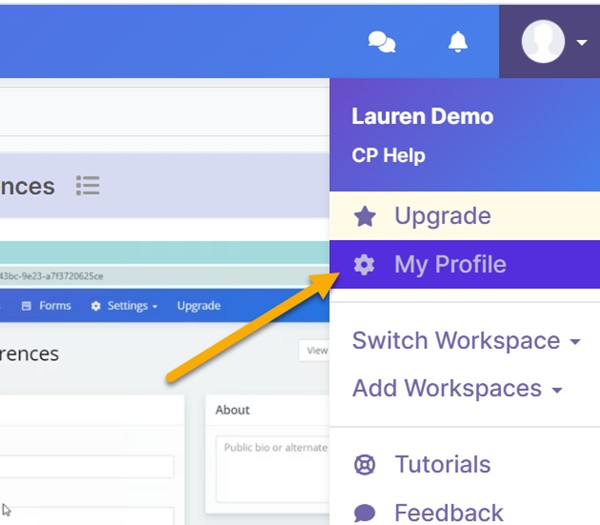Click the notifications bell icon
The height and width of the screenshot is (525, 600).
[x=458, y=41]
